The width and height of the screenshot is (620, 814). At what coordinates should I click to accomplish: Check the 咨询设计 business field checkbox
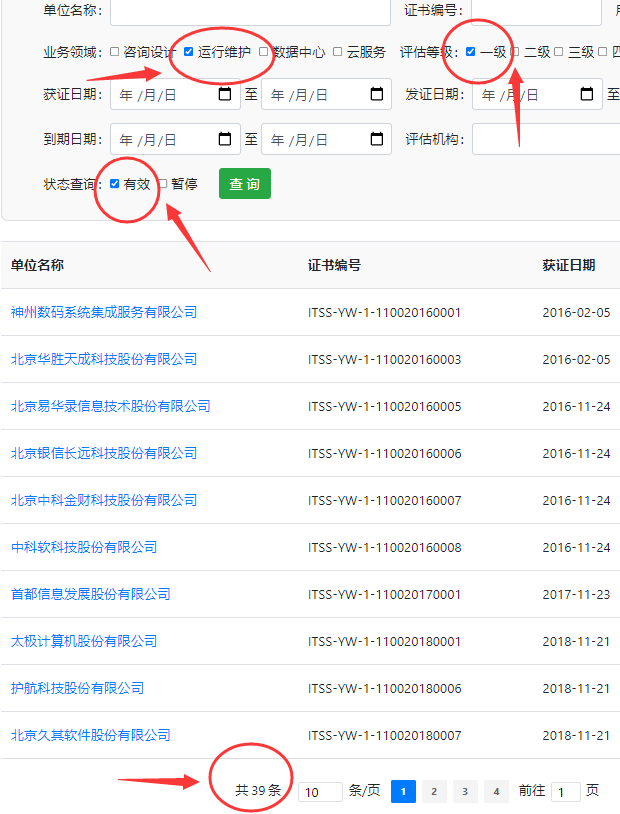click(x=115, y=51)
